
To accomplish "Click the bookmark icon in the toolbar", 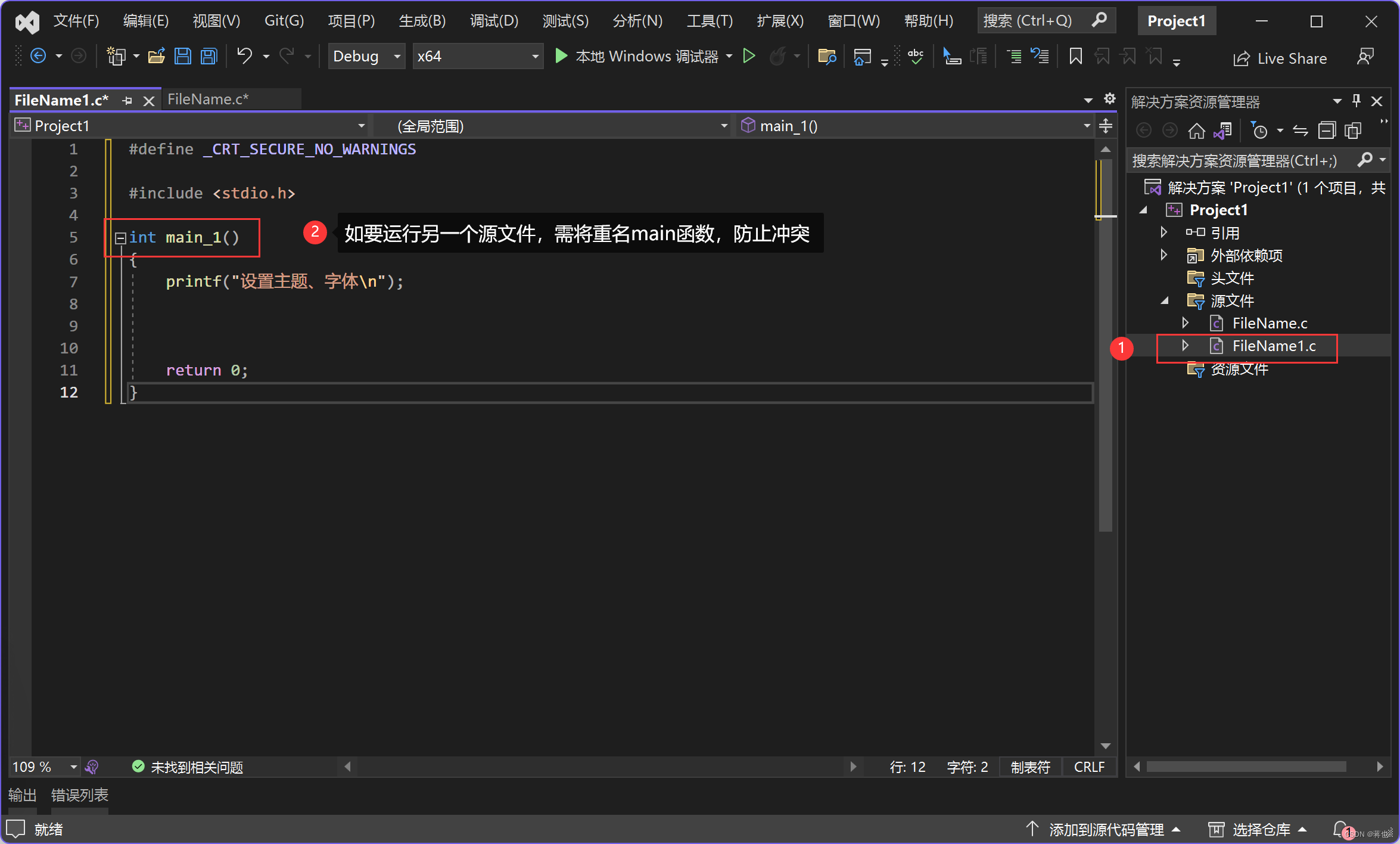I will pos(1075,57).
